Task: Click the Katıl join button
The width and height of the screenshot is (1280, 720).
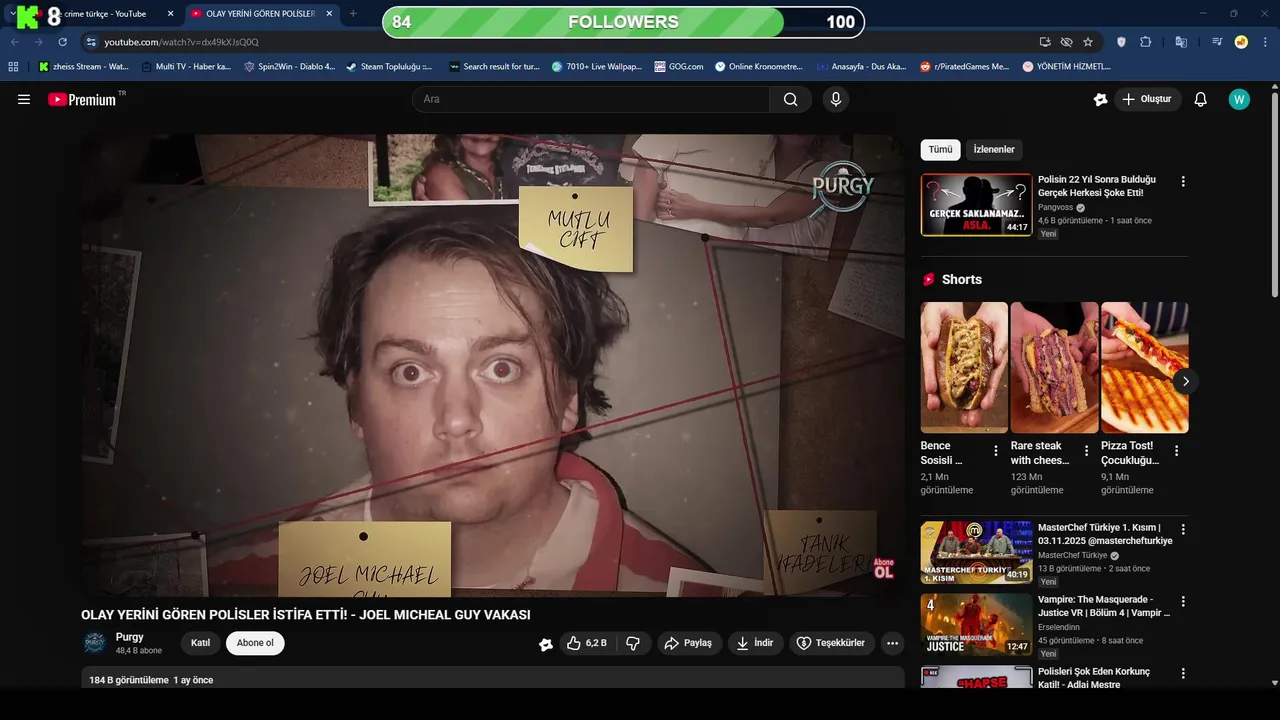Action: click(200, 643)
